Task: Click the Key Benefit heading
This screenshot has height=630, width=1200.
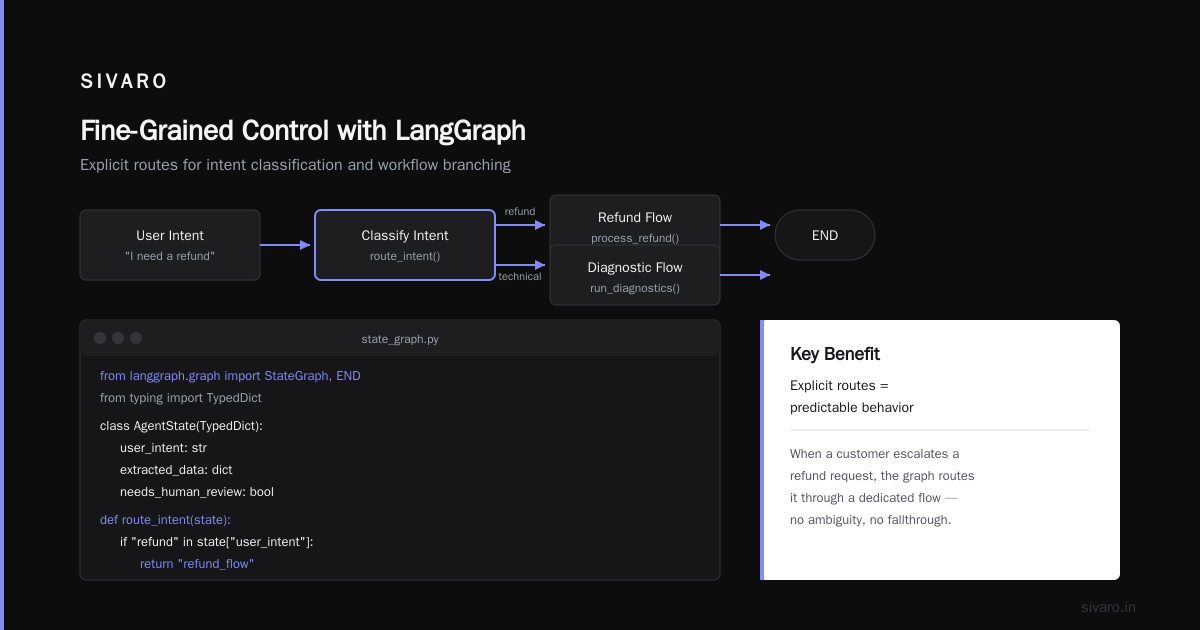Action: point(835,354)
